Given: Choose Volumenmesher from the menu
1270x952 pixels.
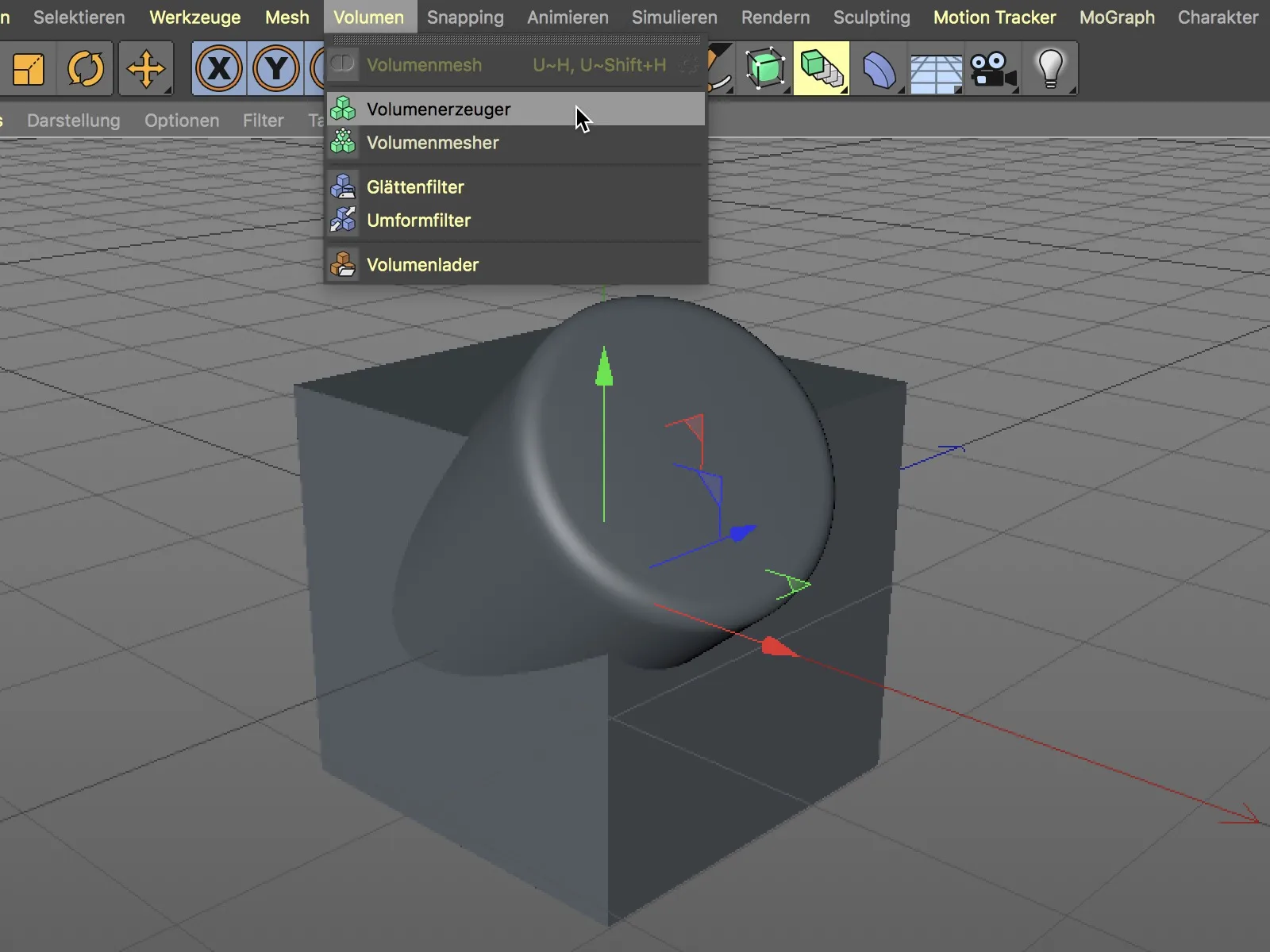Looking at the screenshot, I should coord(516,143).
